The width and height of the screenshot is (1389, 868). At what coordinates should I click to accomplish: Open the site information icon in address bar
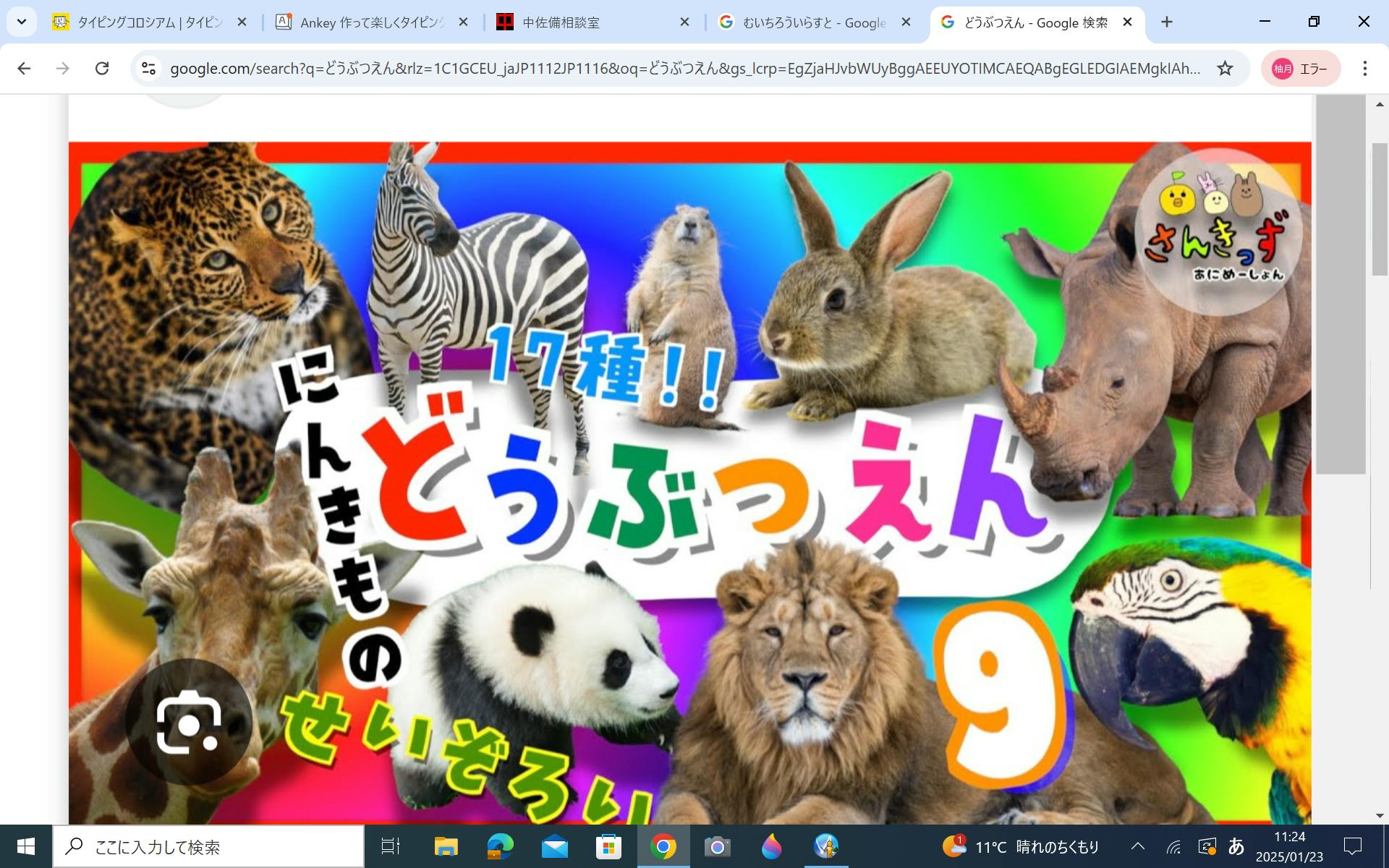tap(148, 69)
